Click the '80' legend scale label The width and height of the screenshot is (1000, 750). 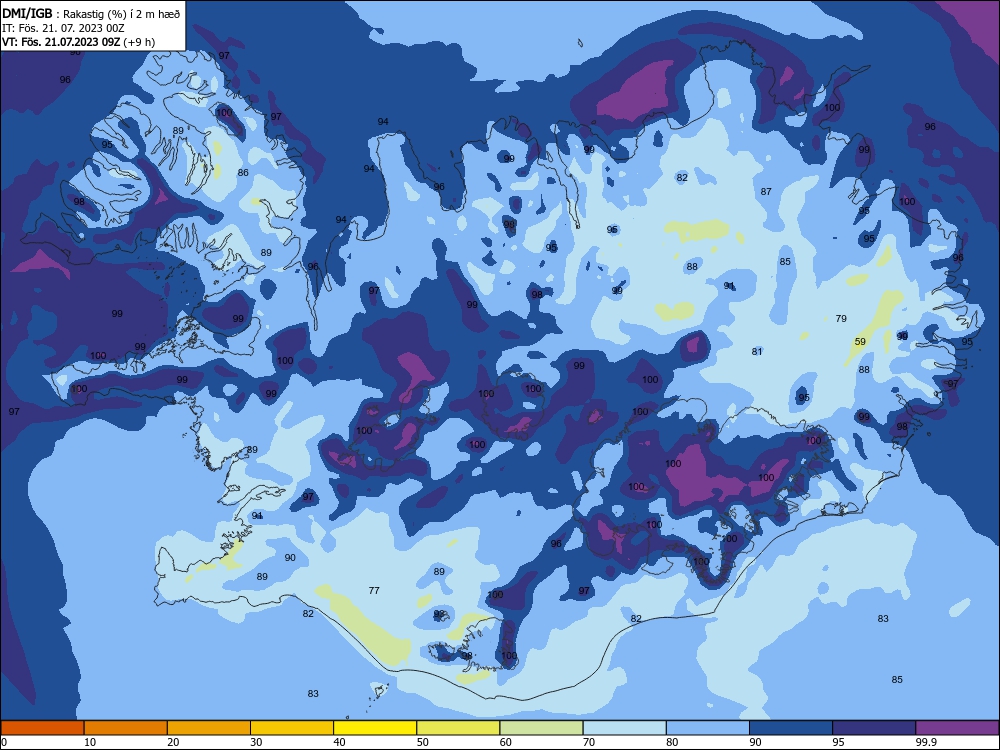pos(672,742)
